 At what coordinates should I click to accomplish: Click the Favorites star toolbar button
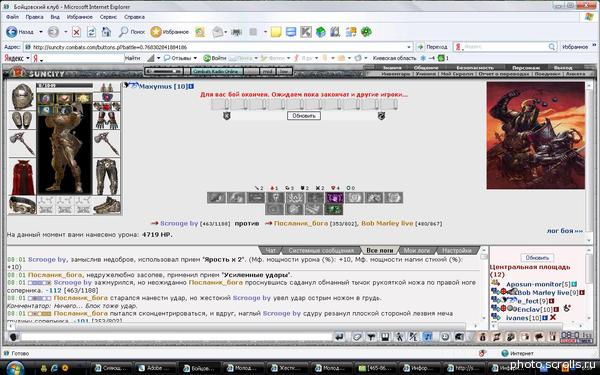click(170, 32)
